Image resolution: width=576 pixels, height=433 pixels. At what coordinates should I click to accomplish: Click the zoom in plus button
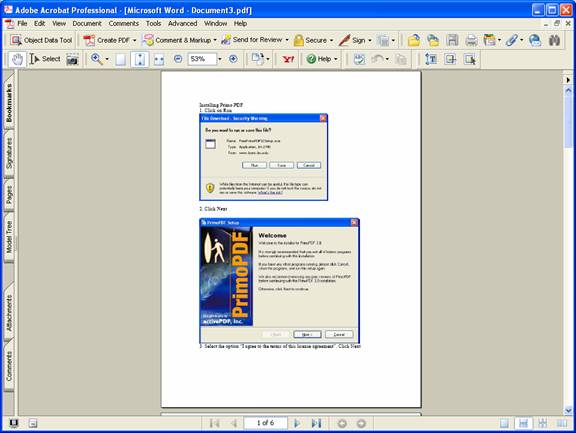point(233,59)
